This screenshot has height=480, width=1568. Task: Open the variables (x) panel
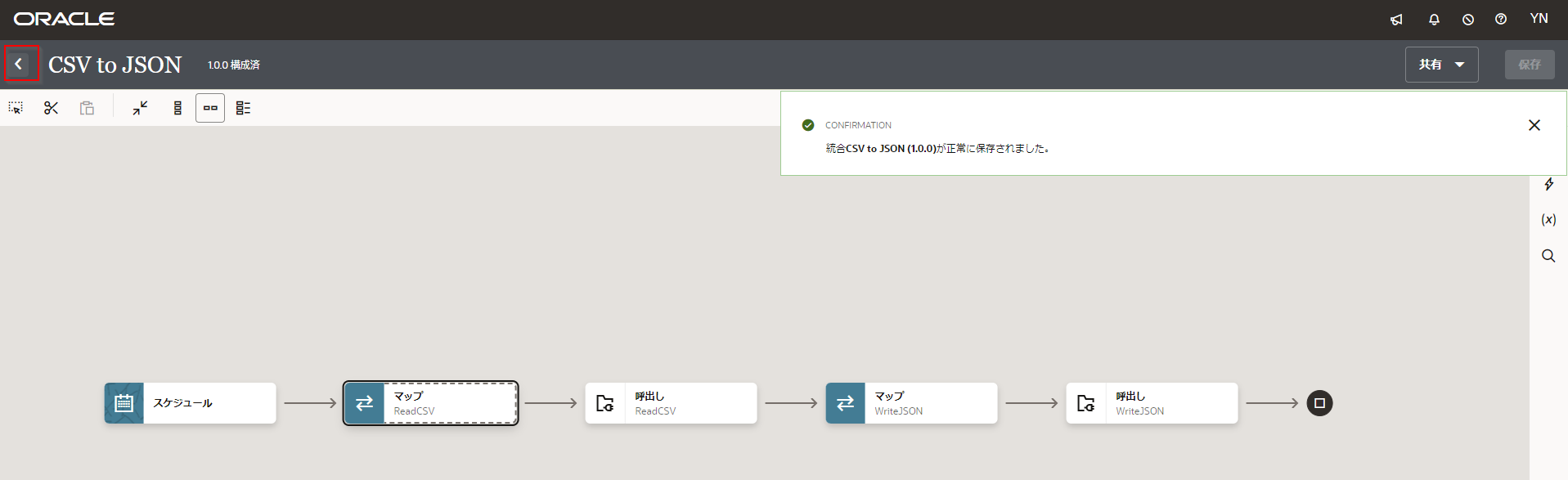click(1548, 220)
